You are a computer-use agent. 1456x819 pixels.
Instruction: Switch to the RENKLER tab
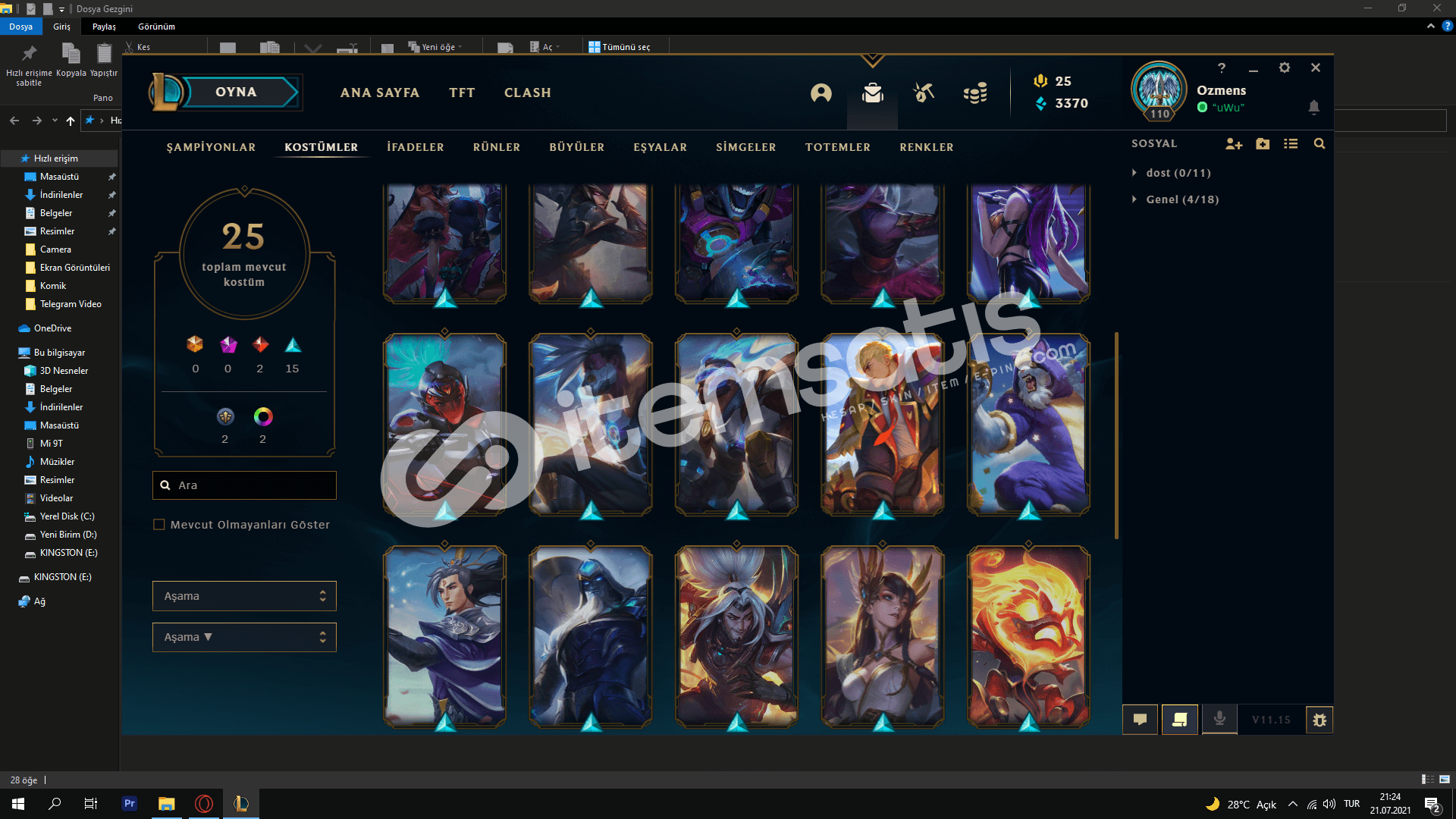(x=927, y=147)
